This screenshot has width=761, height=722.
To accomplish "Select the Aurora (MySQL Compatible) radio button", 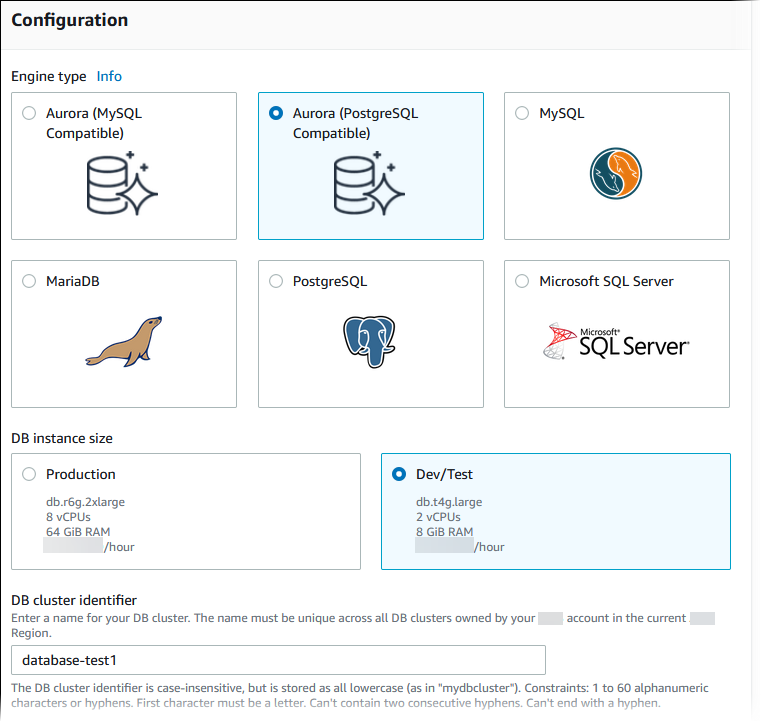I will click(29, 114).
